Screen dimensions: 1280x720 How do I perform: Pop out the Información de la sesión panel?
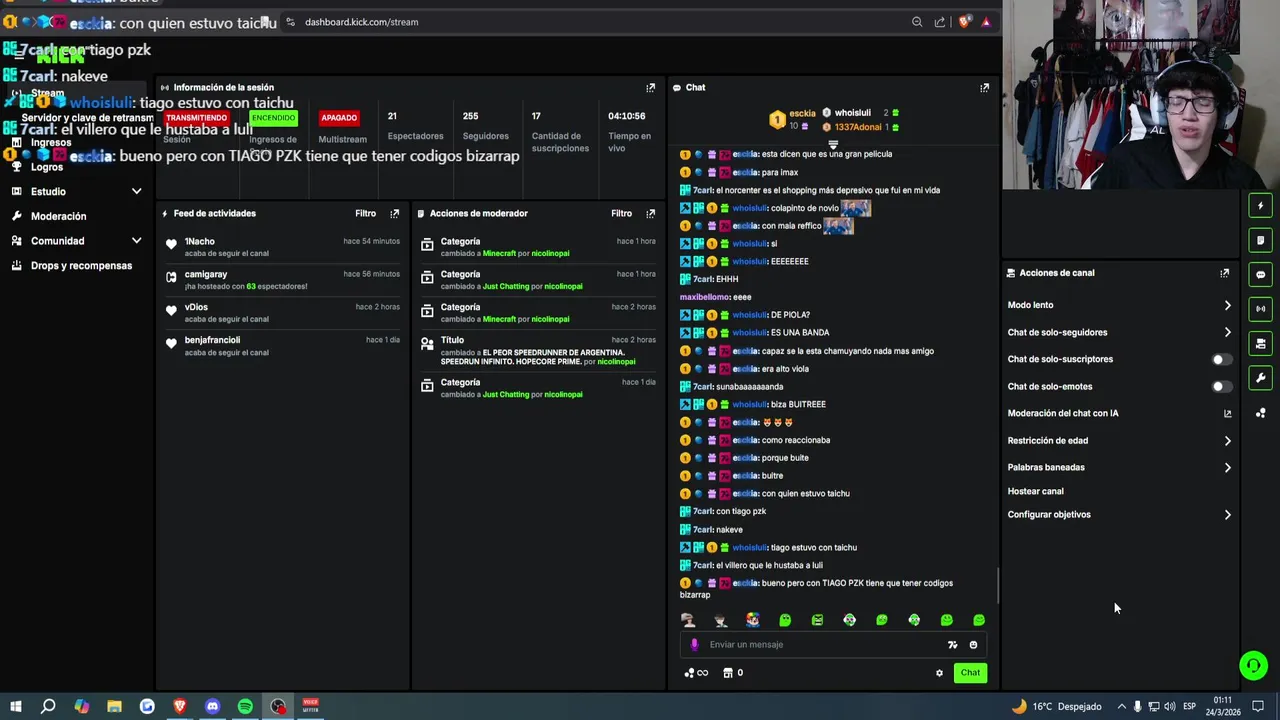coord(650,88)
